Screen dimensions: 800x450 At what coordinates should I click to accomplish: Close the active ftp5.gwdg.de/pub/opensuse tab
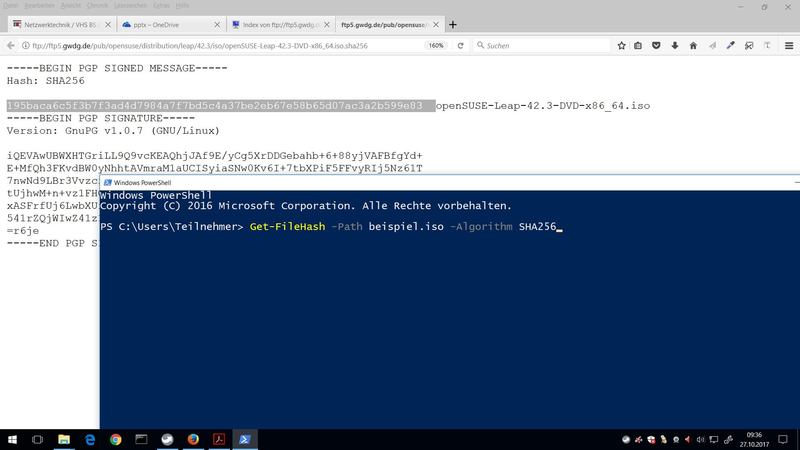click(x=436, y=24)
